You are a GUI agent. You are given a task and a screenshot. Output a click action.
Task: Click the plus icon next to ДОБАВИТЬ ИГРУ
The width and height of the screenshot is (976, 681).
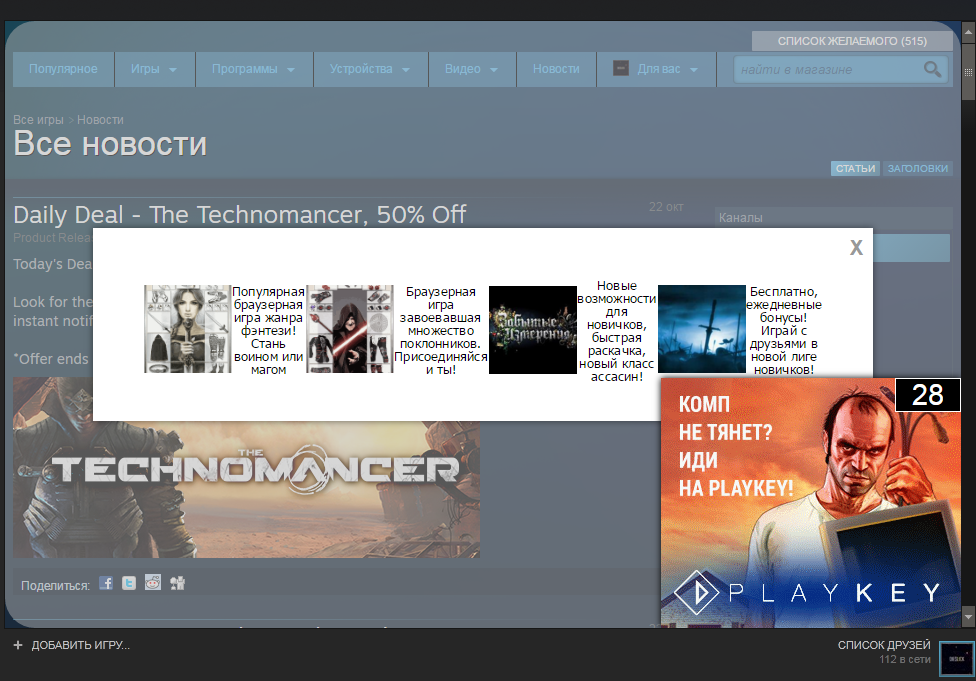coord(18,645)
